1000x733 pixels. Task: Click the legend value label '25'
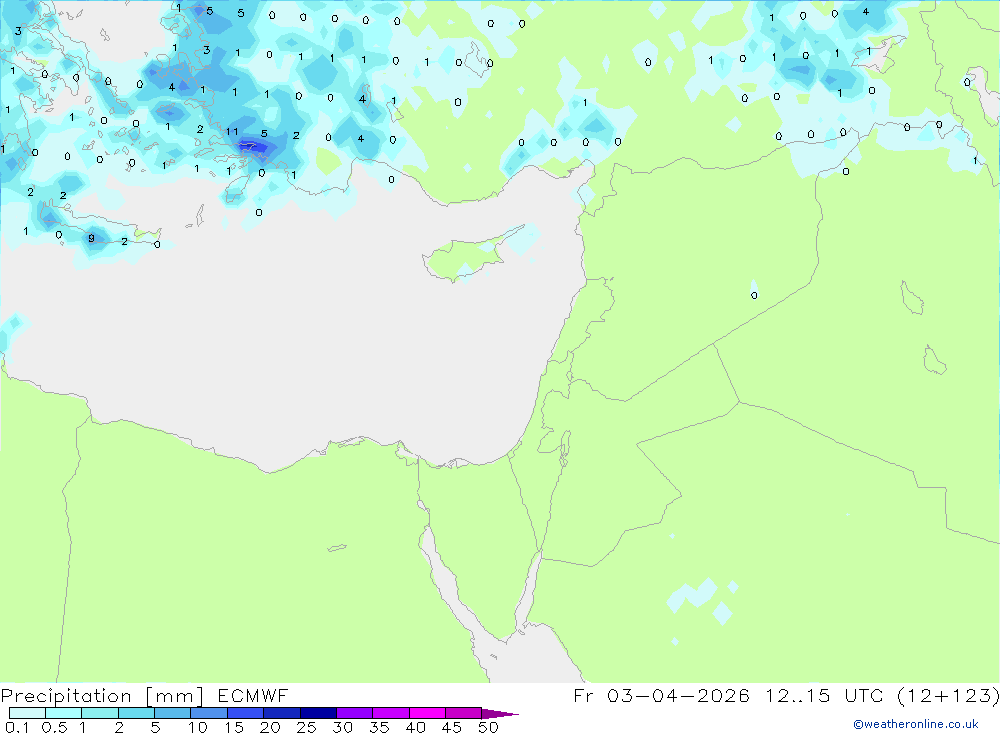click(306, 727)
